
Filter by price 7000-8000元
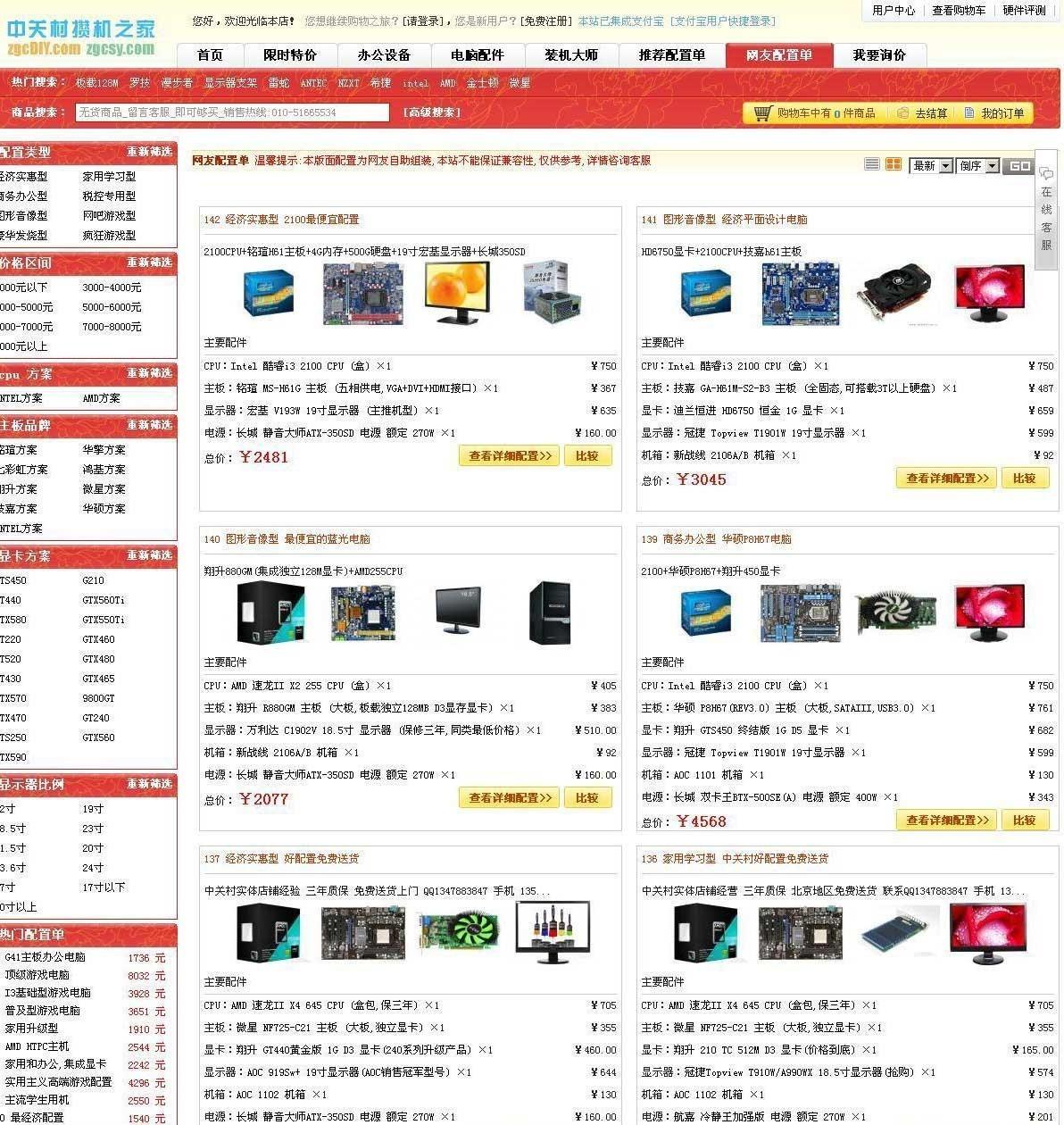(112, 327)
